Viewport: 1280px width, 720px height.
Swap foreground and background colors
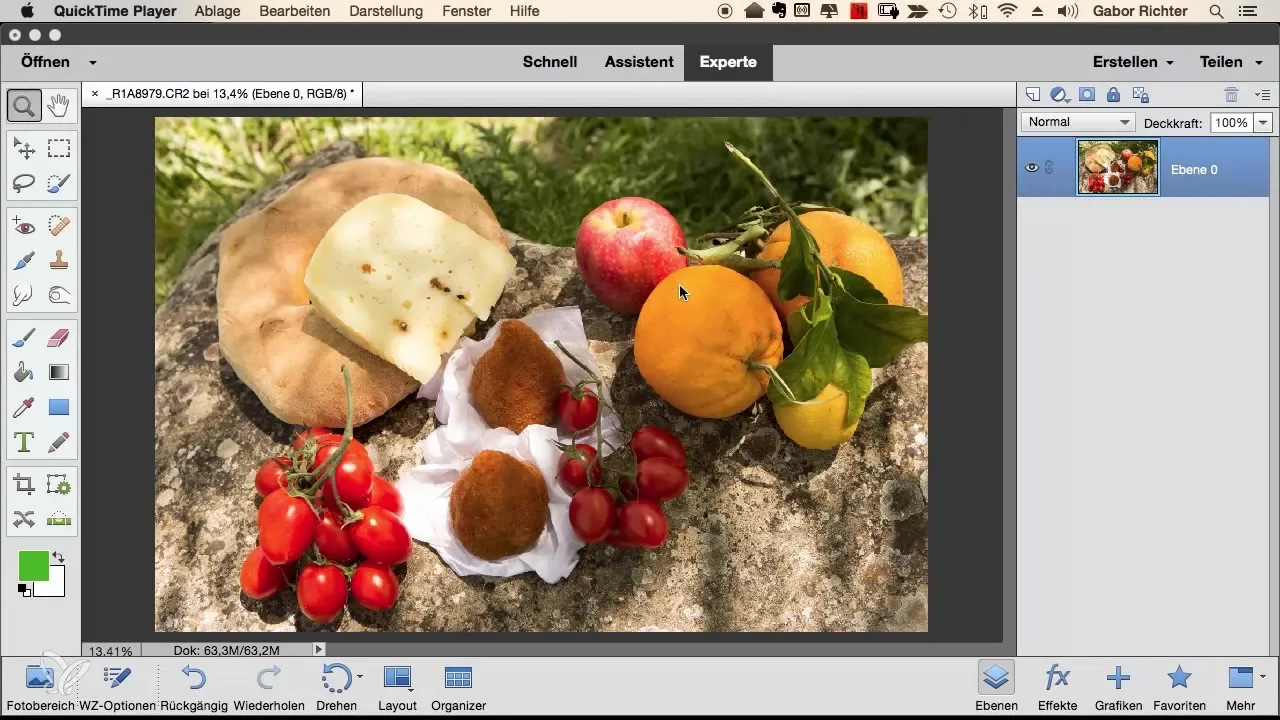tap(58, 557)
